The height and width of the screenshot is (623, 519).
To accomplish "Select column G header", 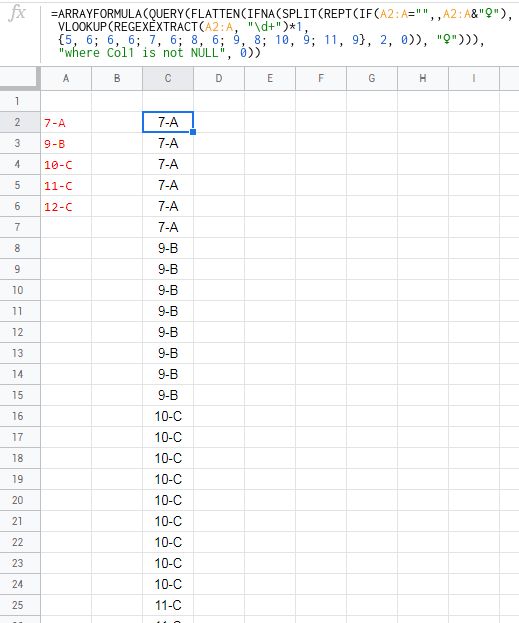I will [x=372, y=78].
